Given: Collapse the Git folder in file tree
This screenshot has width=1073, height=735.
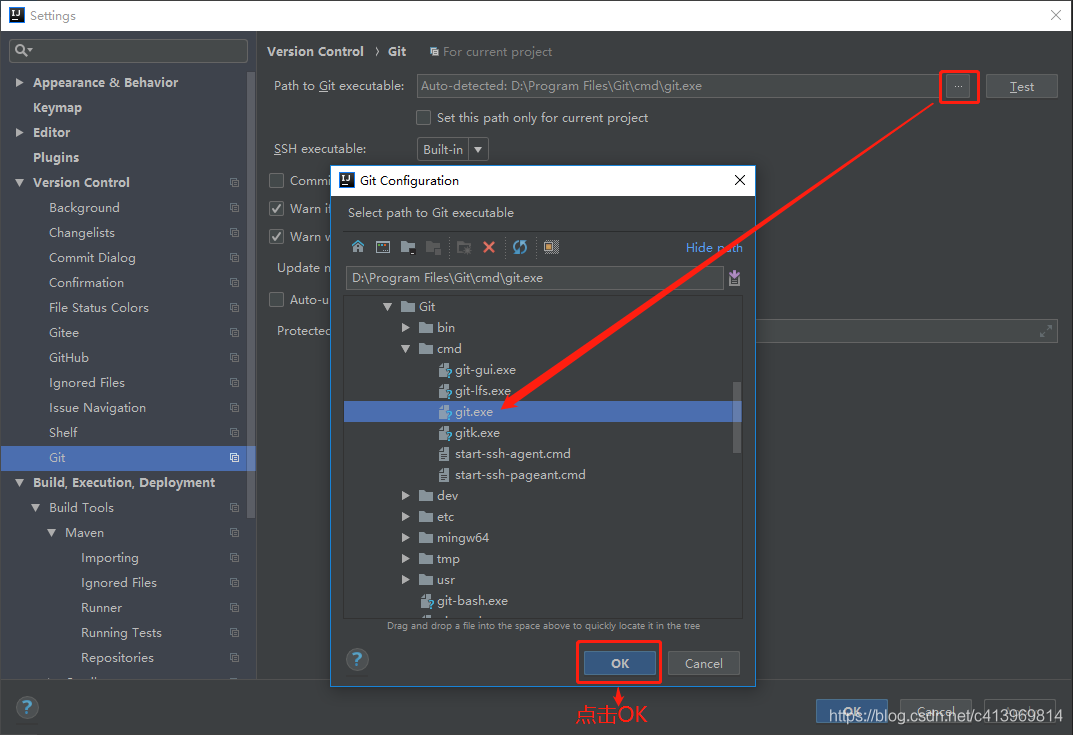Looking at the screenshot, I should (x=387, y=307).
